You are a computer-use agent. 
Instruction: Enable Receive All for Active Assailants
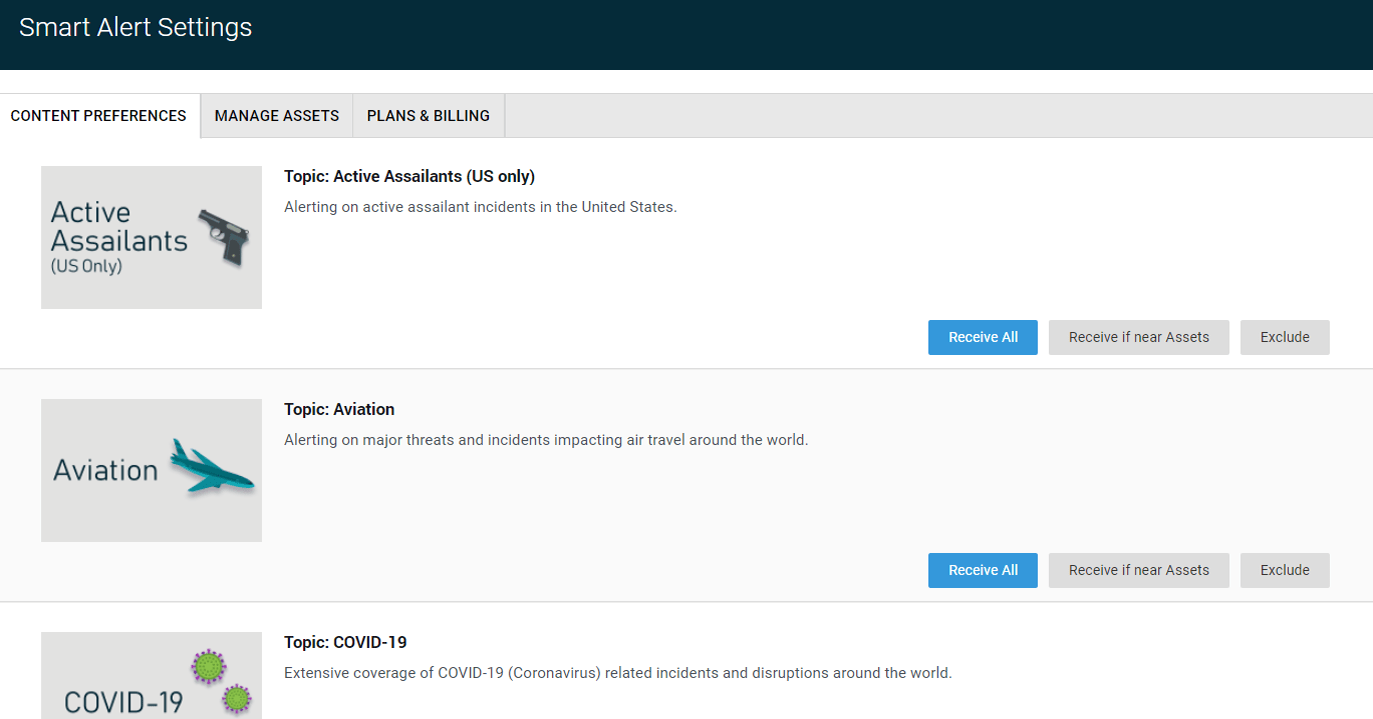pos(982,337)
